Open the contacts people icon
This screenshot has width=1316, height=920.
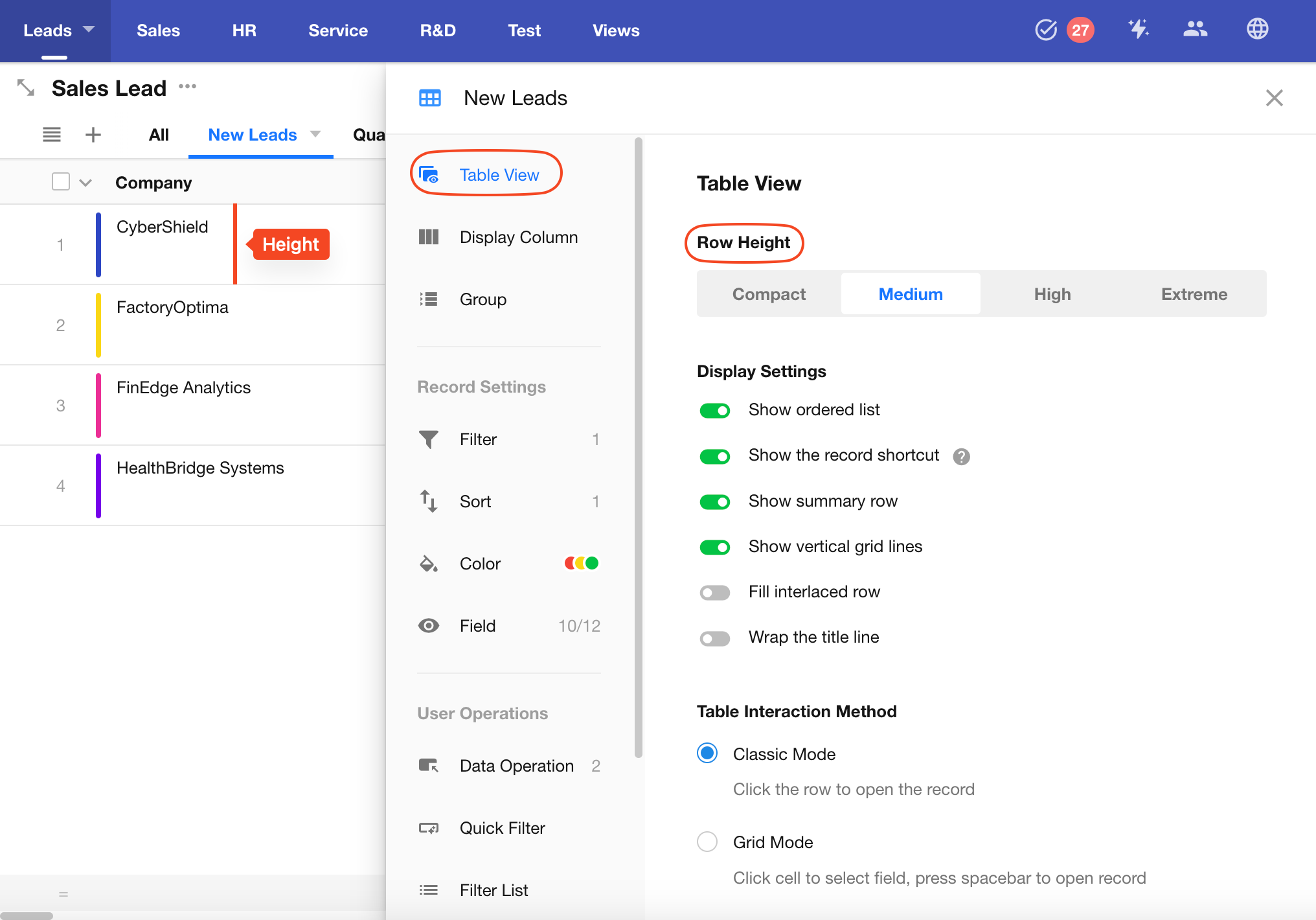pyautogui.click(x=1195, y=29)
